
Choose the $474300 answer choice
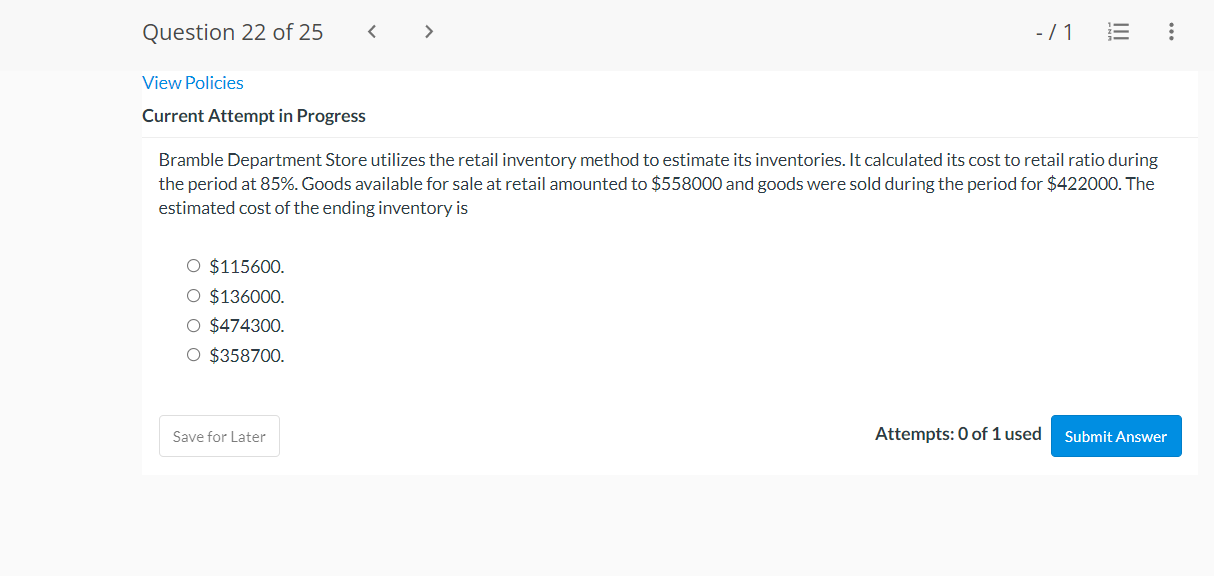pos(193,325)
